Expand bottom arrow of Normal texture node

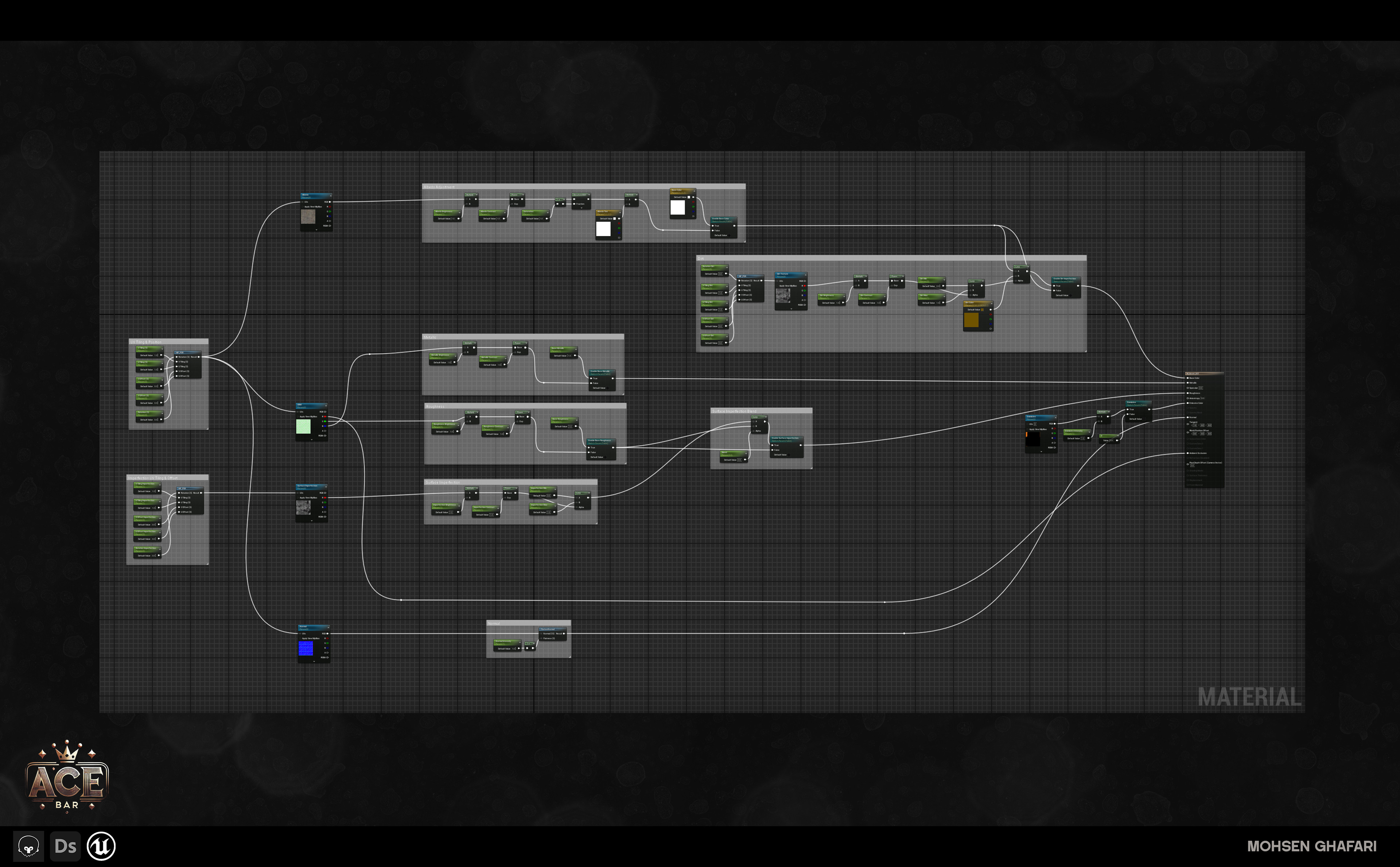click(x=315, y=661)
